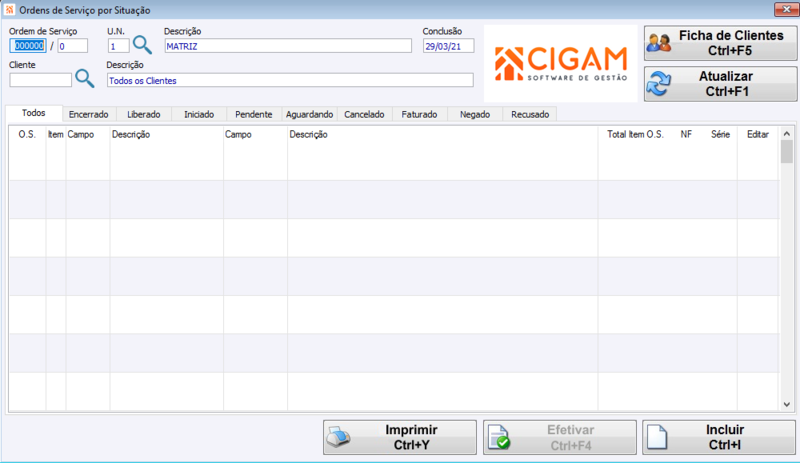The width and height of the screenshot is (800, 463).
Task: Click the Cliente code input field
Action: click(40, 80)
